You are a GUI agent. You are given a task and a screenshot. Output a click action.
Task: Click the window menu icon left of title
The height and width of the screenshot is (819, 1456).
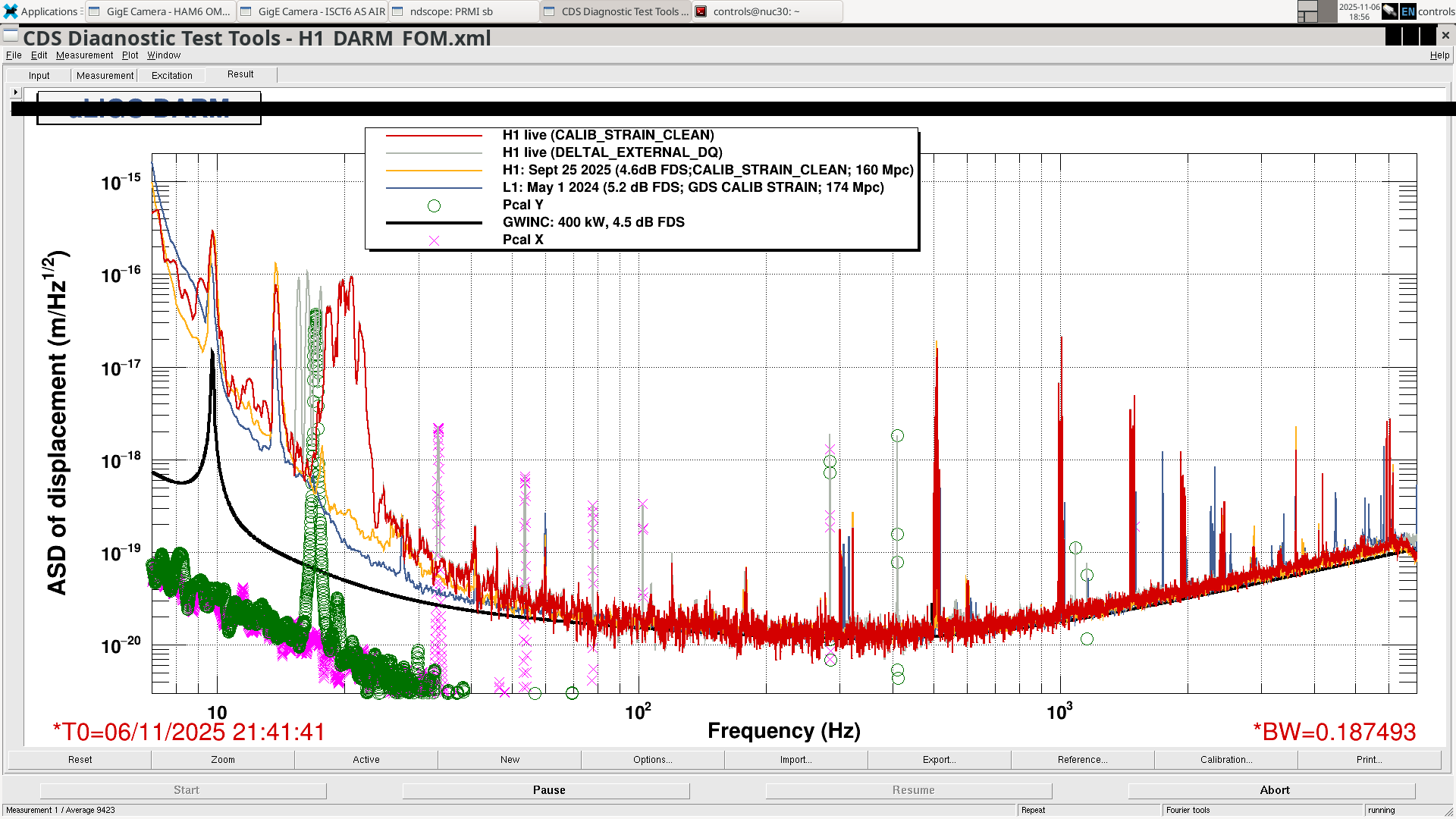pos(11,36)
